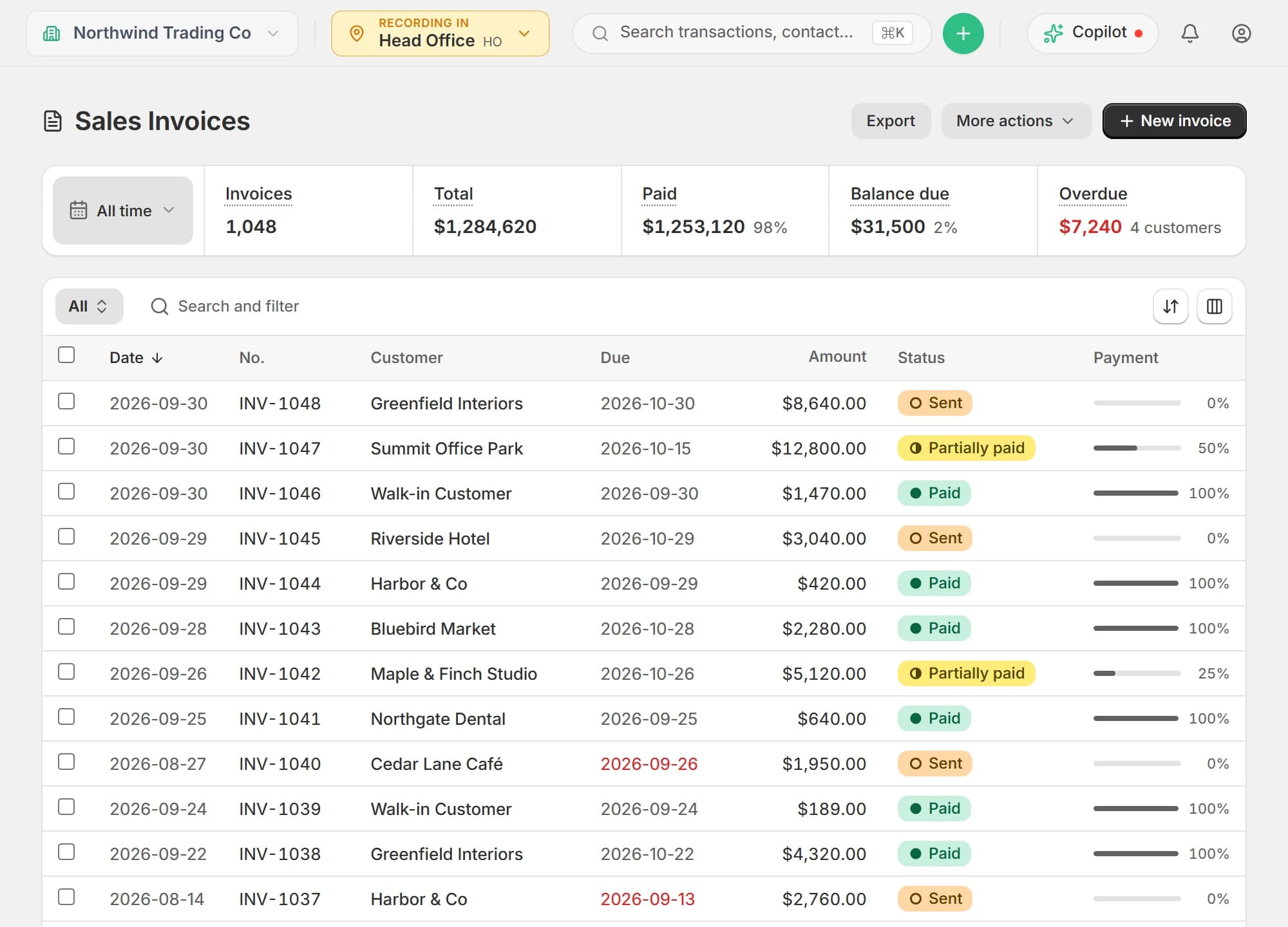This screenshot has height=927, width=1288.
Task: Open the Summit Office Park customer
Action: click(446, 449)
